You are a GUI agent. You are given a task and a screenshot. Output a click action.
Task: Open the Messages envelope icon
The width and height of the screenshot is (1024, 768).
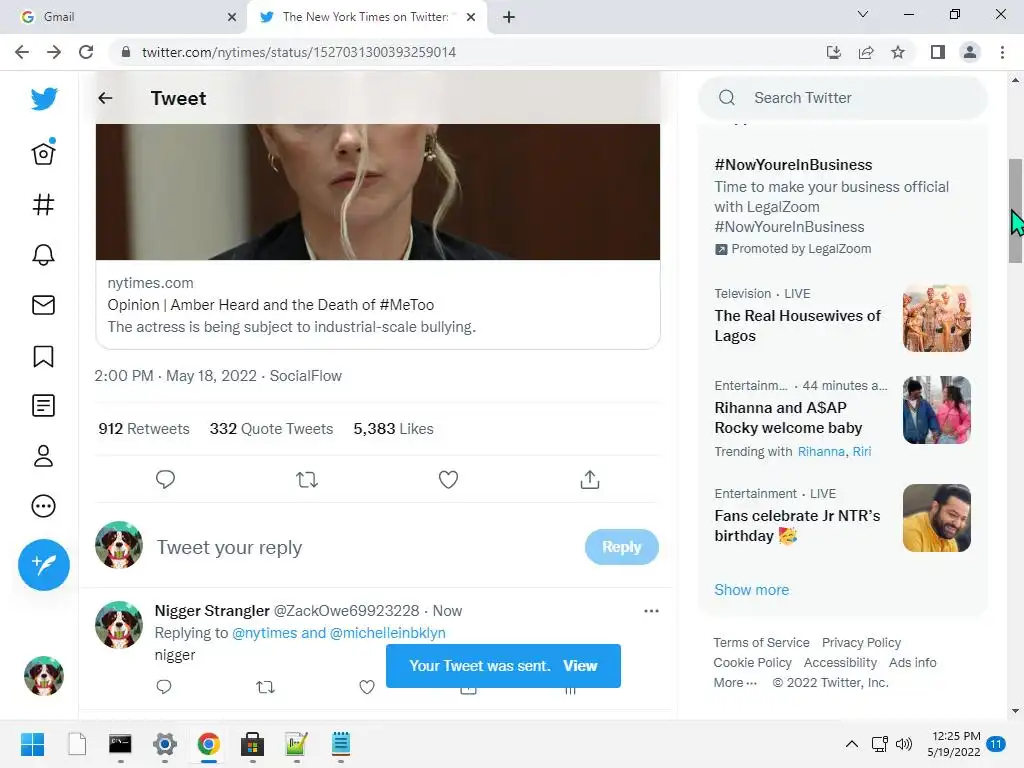coord(44,305)
